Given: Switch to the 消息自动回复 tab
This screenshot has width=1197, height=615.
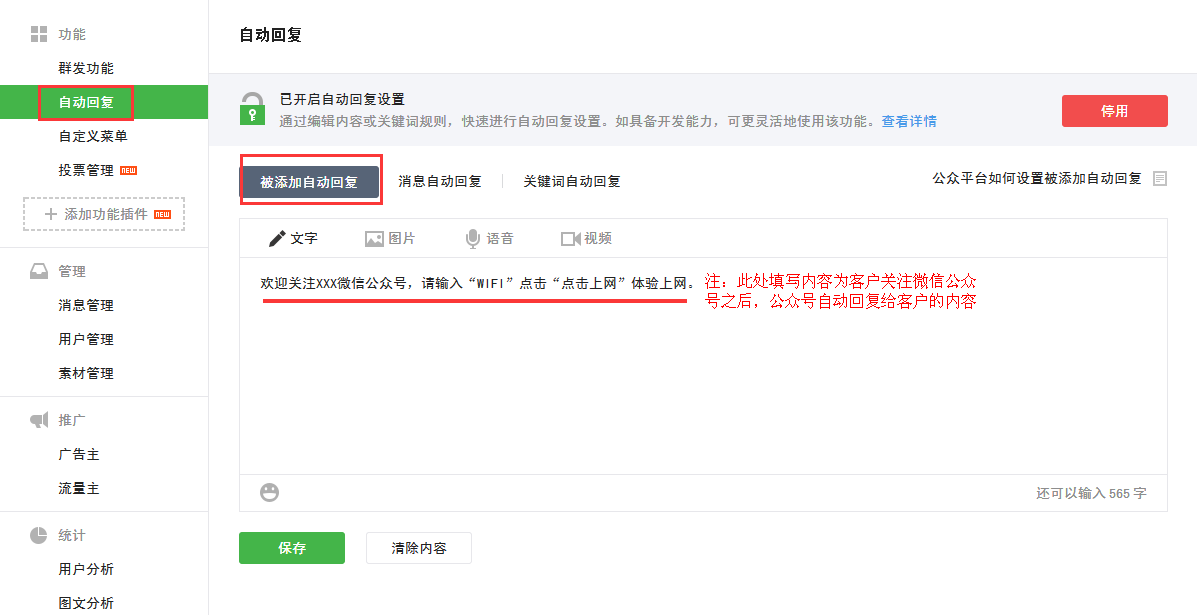Looking at the screenshot, I should pyautogui.click(x=440, y=181).
